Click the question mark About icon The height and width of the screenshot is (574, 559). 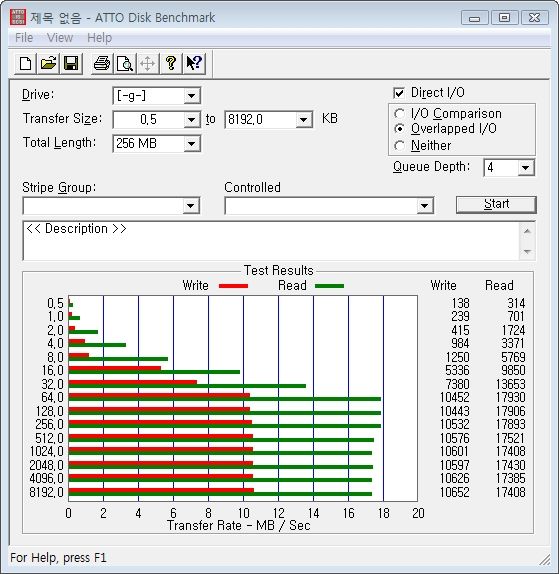click(x=171, y=64)
